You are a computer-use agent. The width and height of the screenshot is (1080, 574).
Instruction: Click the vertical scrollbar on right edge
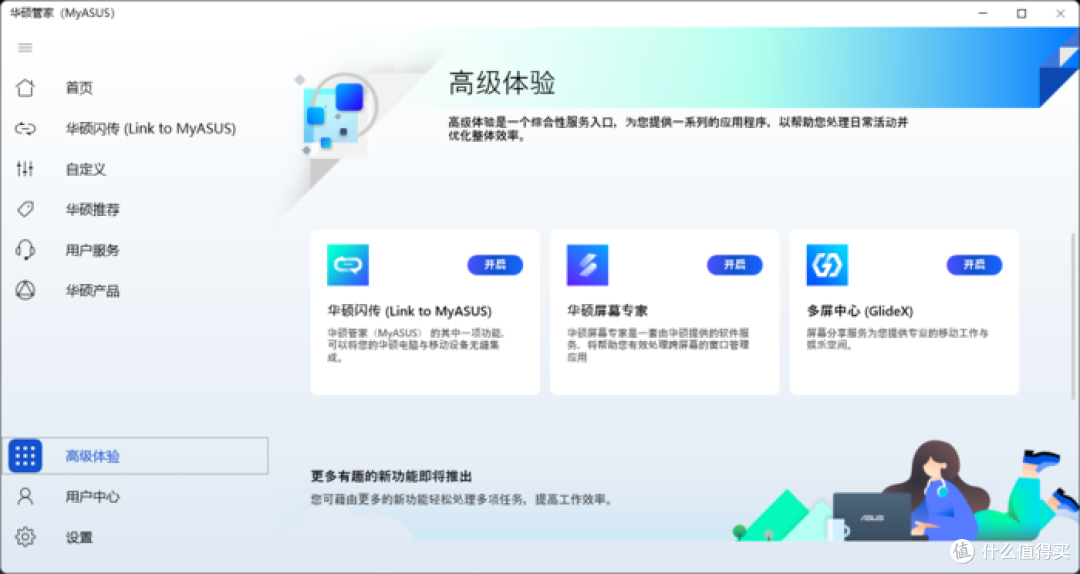coord(1073,316)
